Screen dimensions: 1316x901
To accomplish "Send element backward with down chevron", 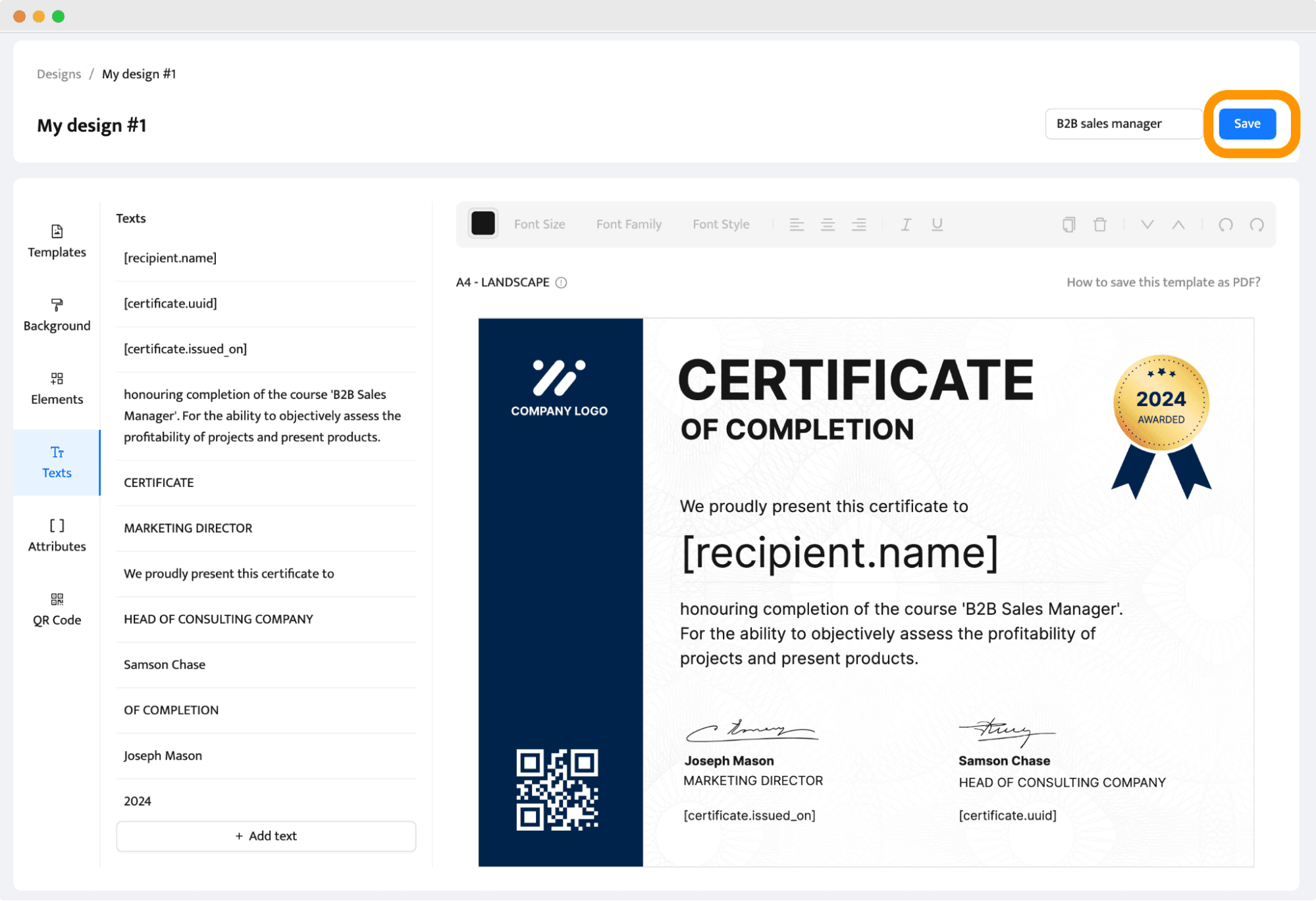I will [x=1147, y=224].
